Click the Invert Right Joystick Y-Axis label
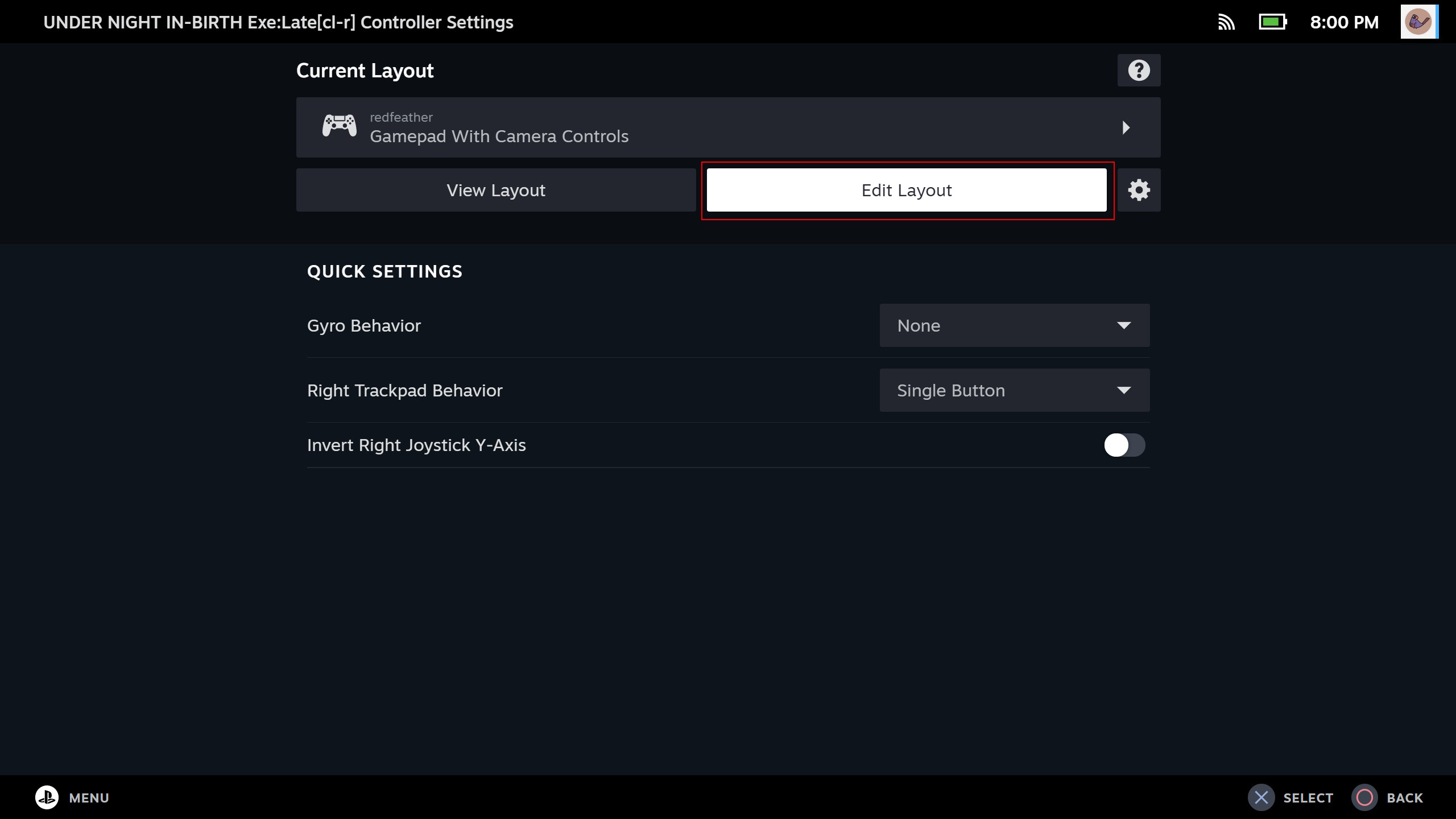 (x=416, y=445)
